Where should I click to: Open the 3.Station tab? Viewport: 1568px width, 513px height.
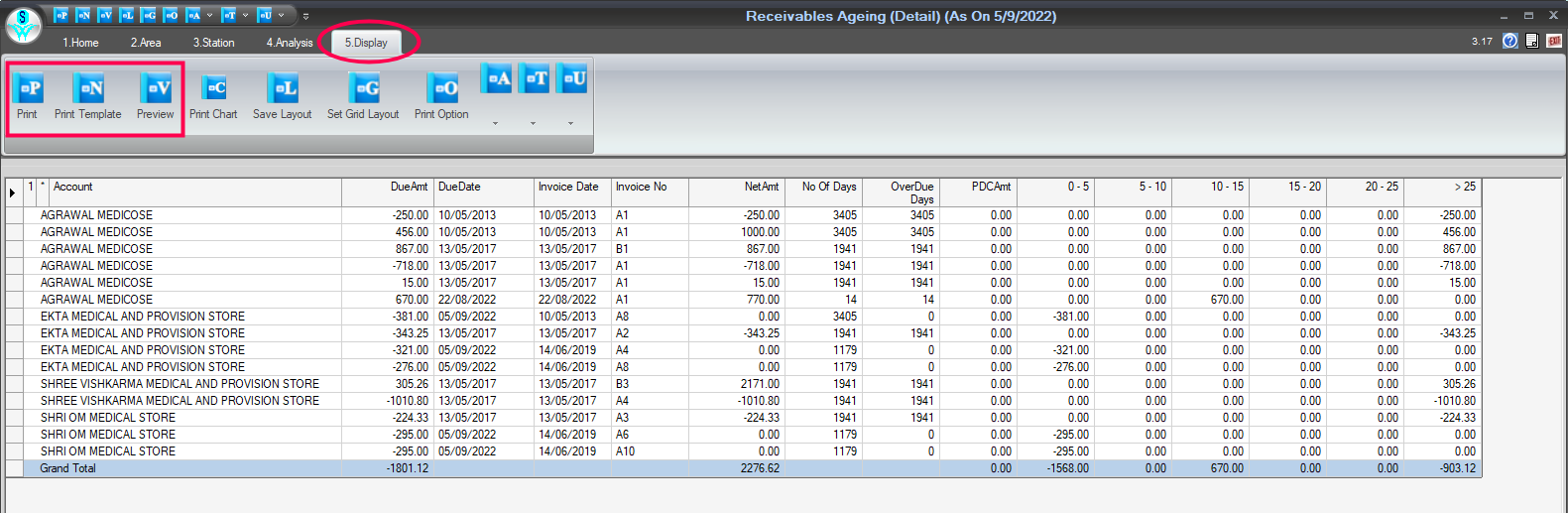tap(213, 43)
